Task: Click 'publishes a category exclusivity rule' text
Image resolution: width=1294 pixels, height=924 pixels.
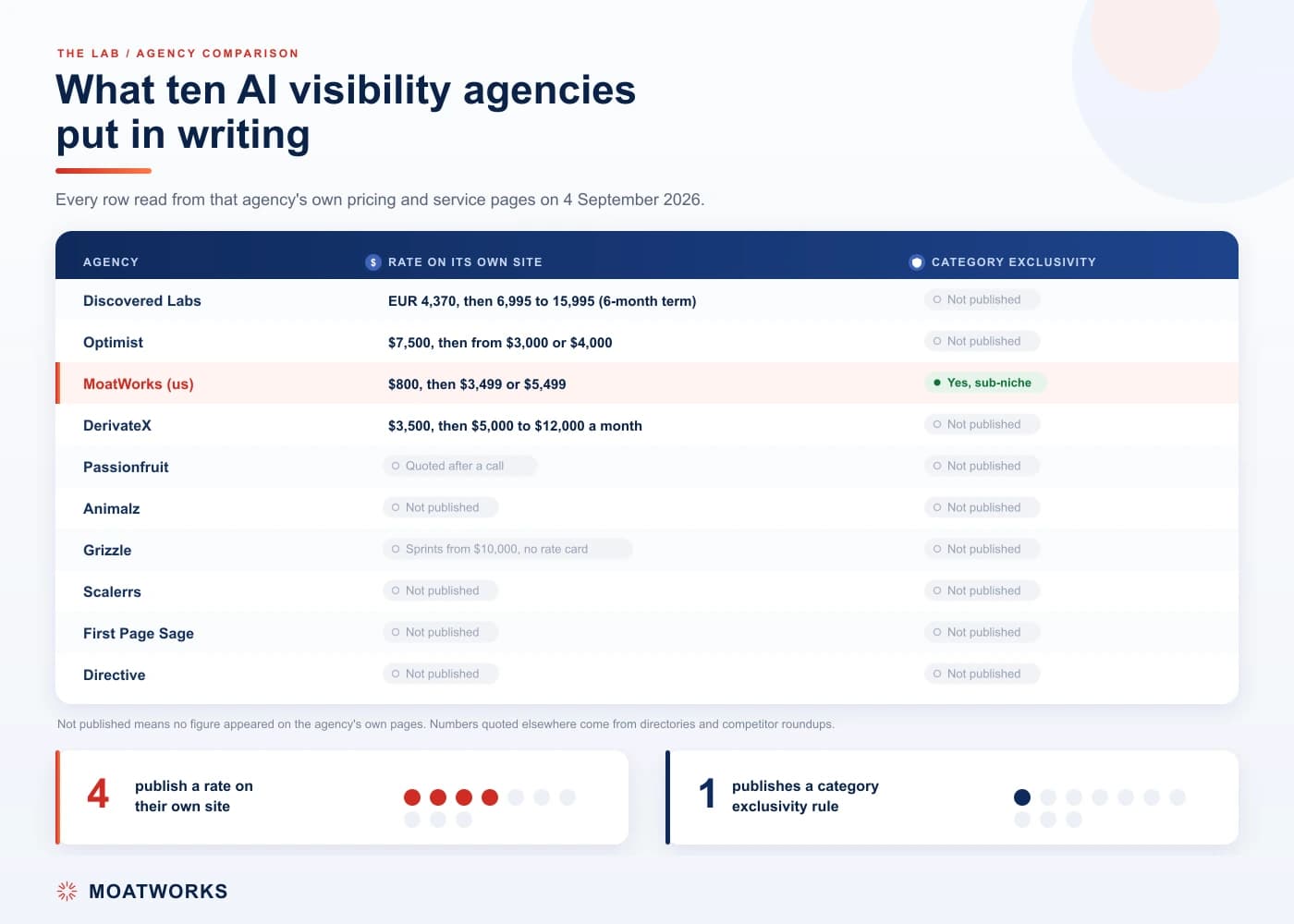Action: click(x=805, y=796)
